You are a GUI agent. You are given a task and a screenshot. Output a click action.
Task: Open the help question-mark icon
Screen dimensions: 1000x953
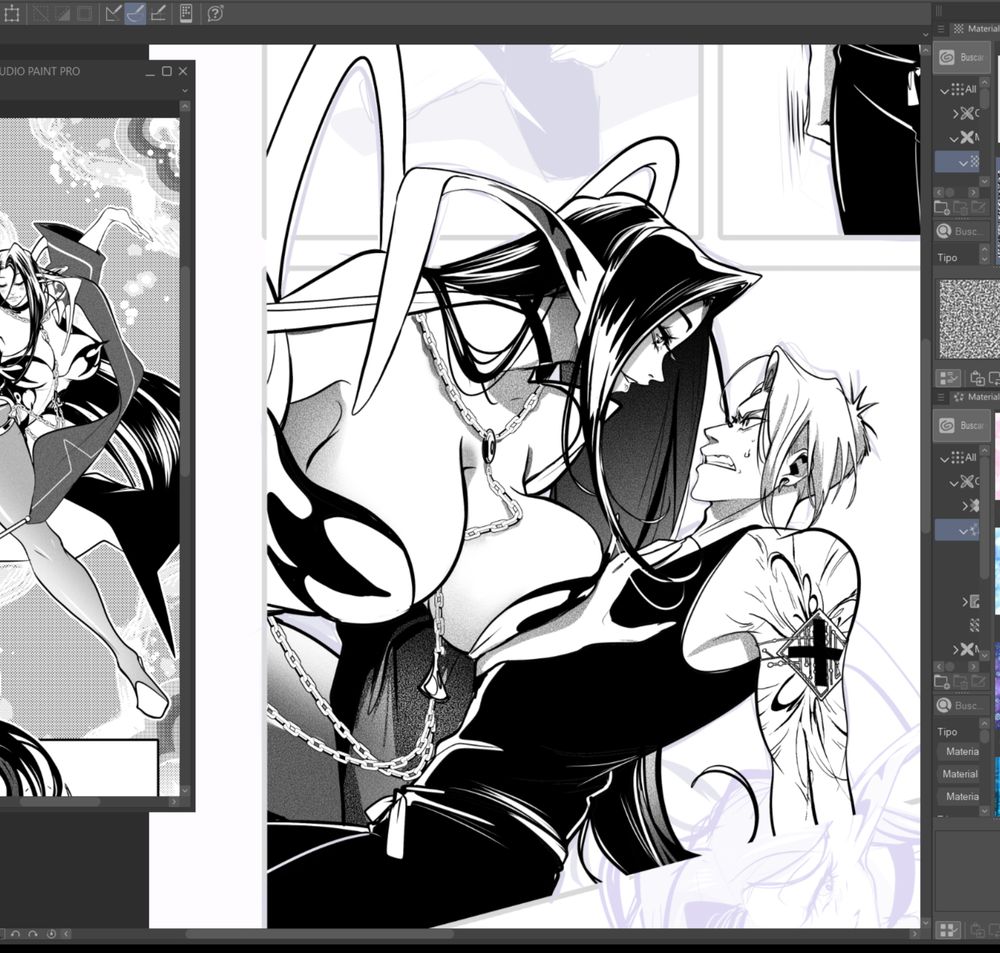coord(216,13)
